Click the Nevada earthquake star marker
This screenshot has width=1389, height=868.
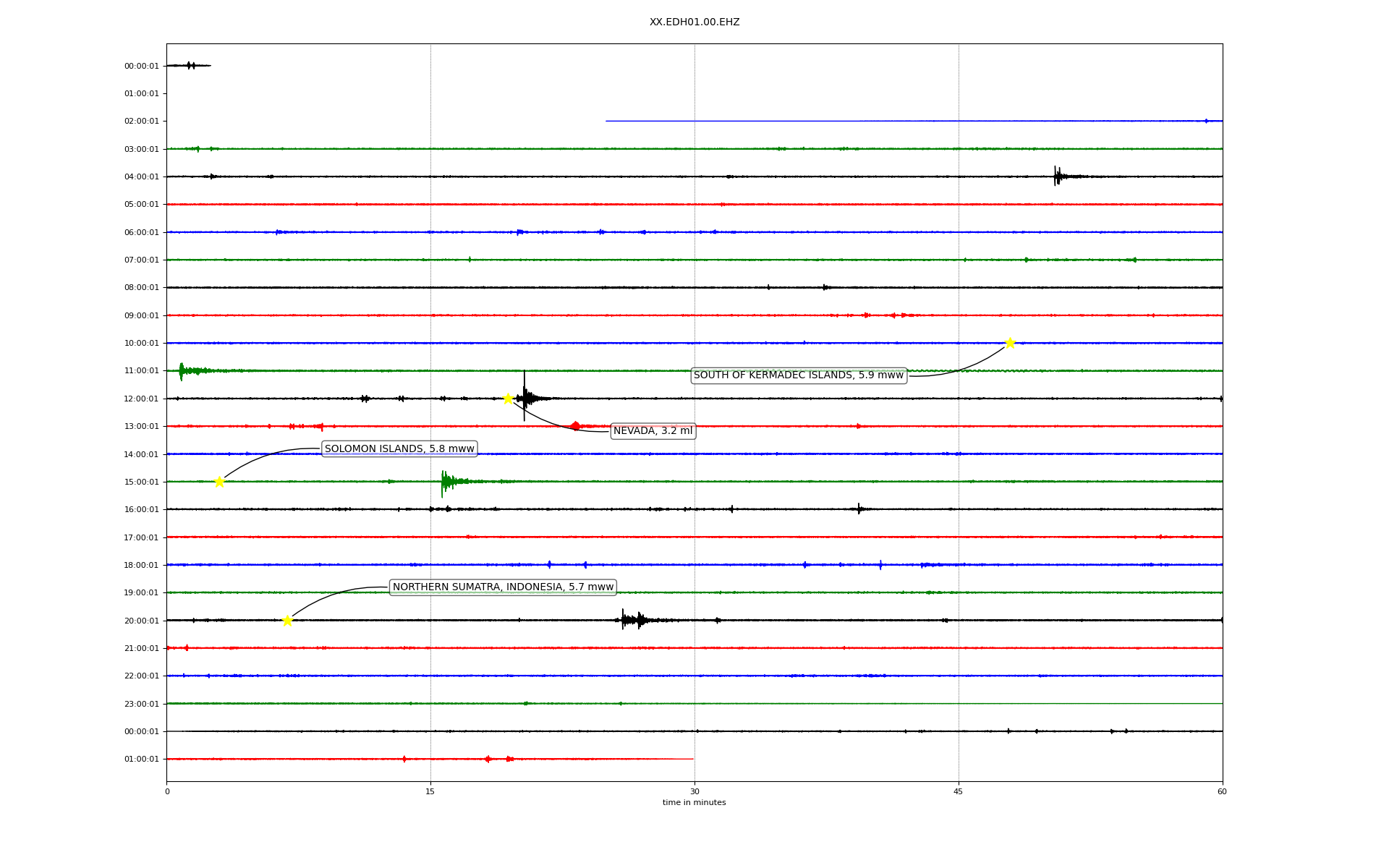pos(508,399)
